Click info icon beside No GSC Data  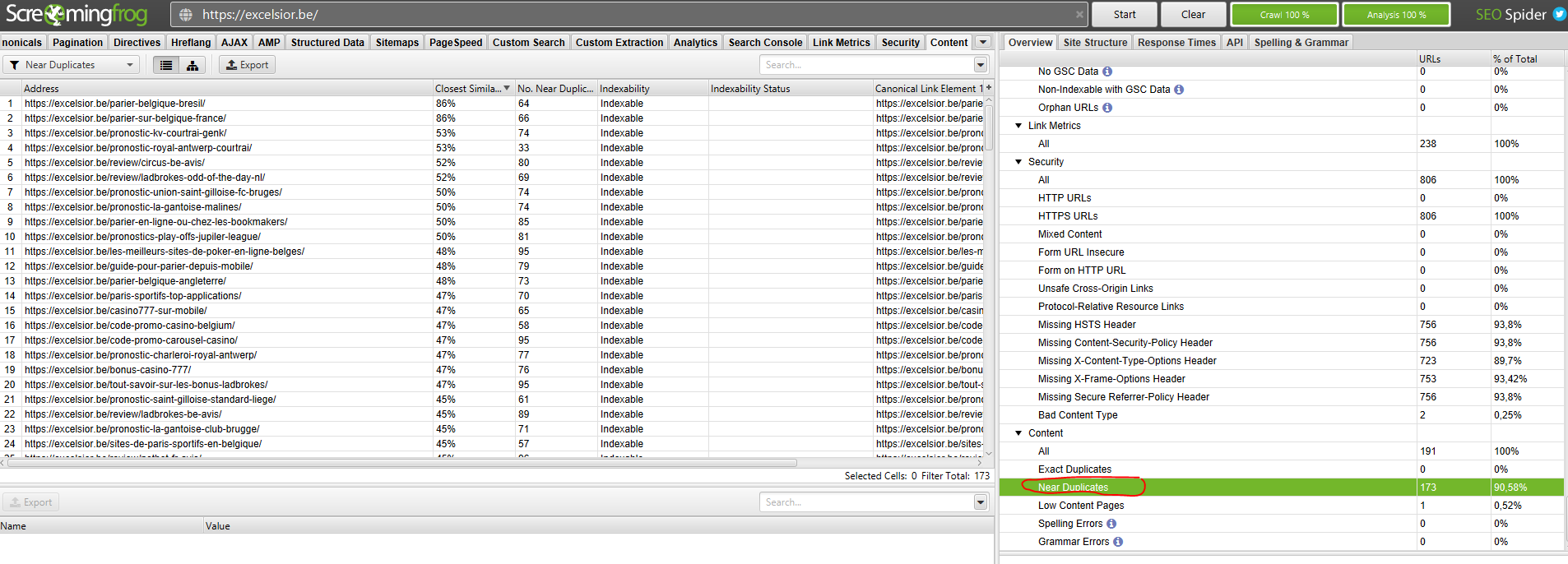click(x=1107, y=72)
